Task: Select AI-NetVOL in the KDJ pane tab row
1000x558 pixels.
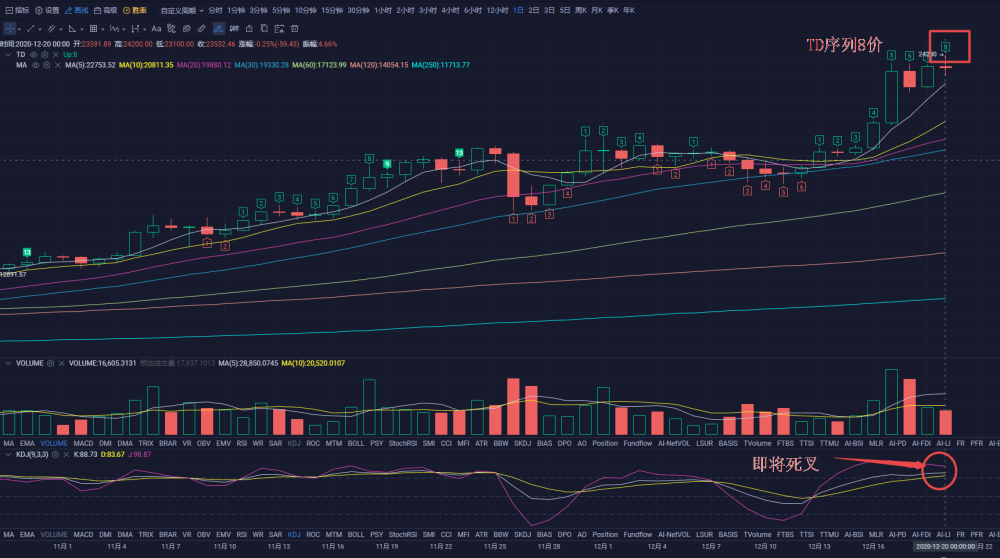Action: point(674,534)
